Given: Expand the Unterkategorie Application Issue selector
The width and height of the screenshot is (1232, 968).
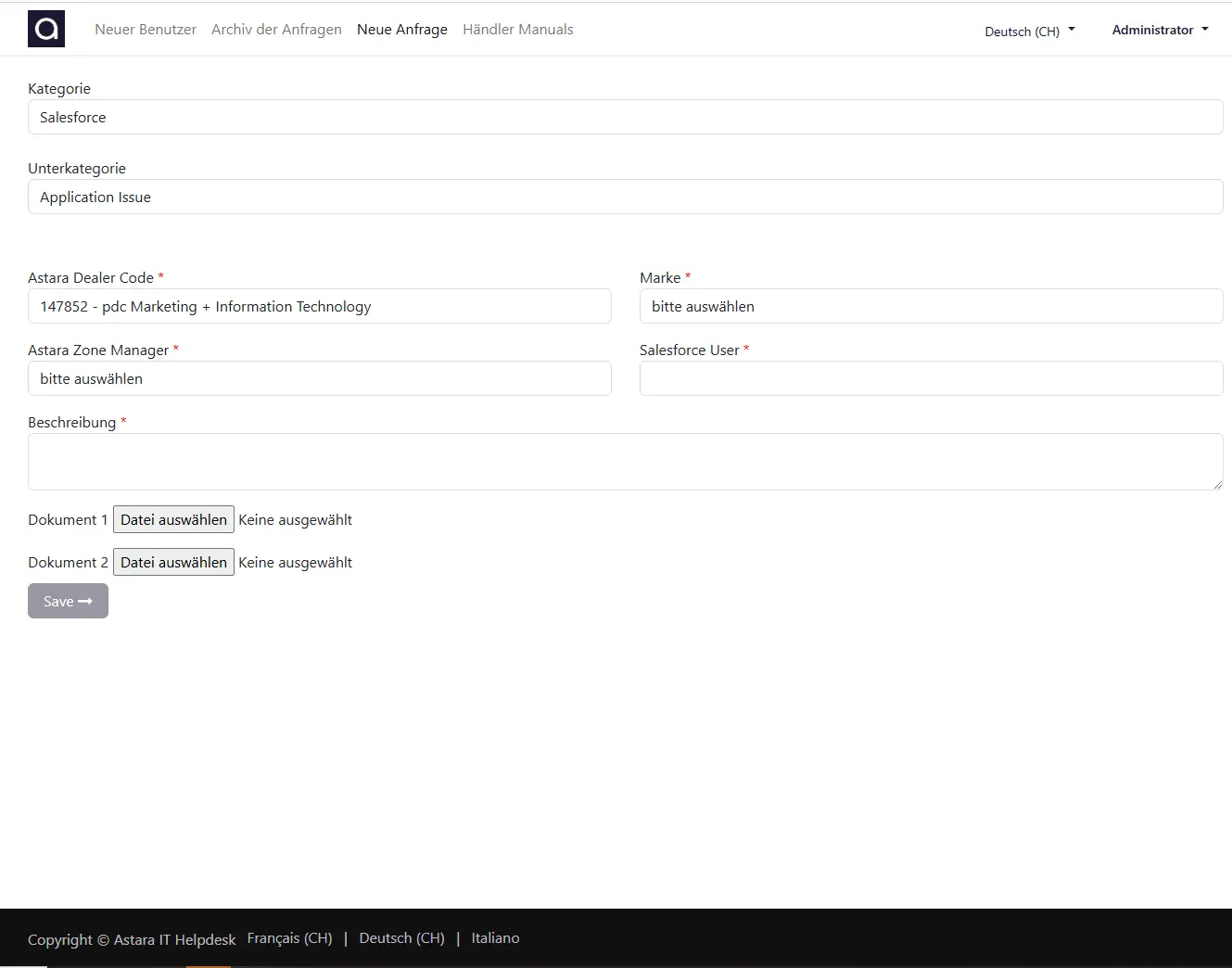Looking at the screenshot, I should pos(625,197).
